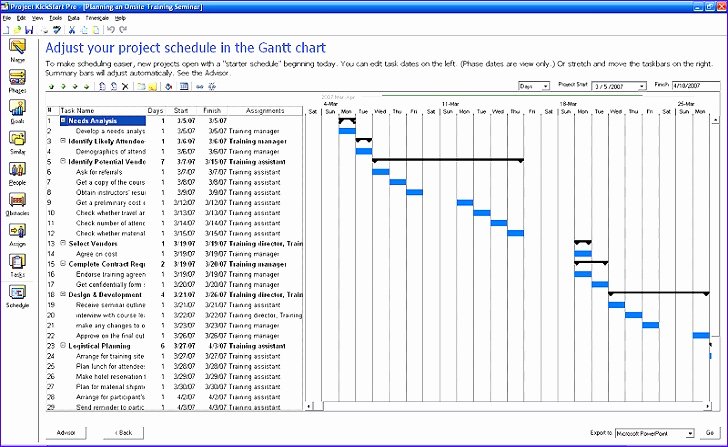Viewport: 728px width, 447px height.
Task: Undo the last action
Action: click(110, 30)
